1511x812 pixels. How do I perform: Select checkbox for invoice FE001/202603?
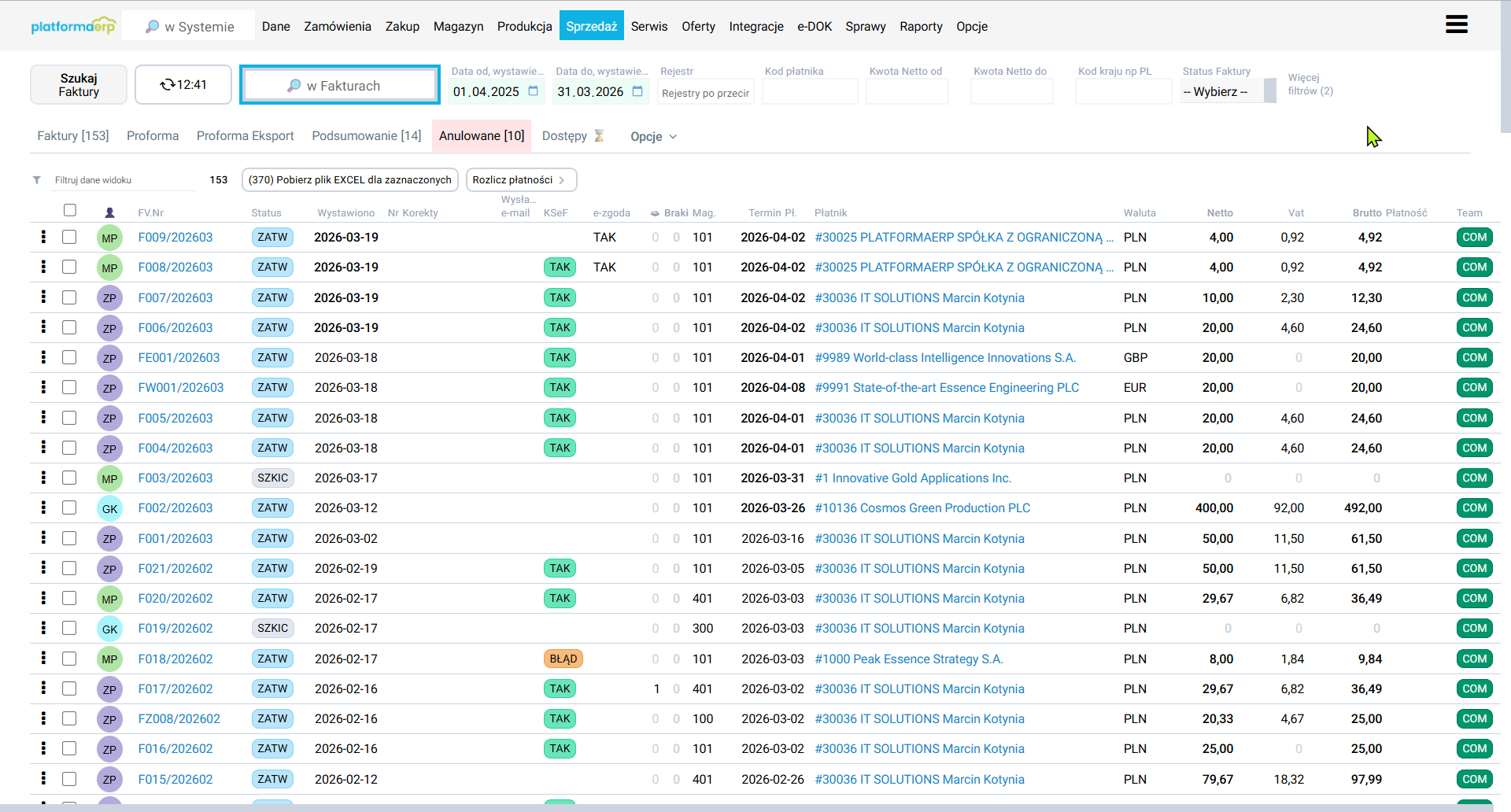coord(69,358)
